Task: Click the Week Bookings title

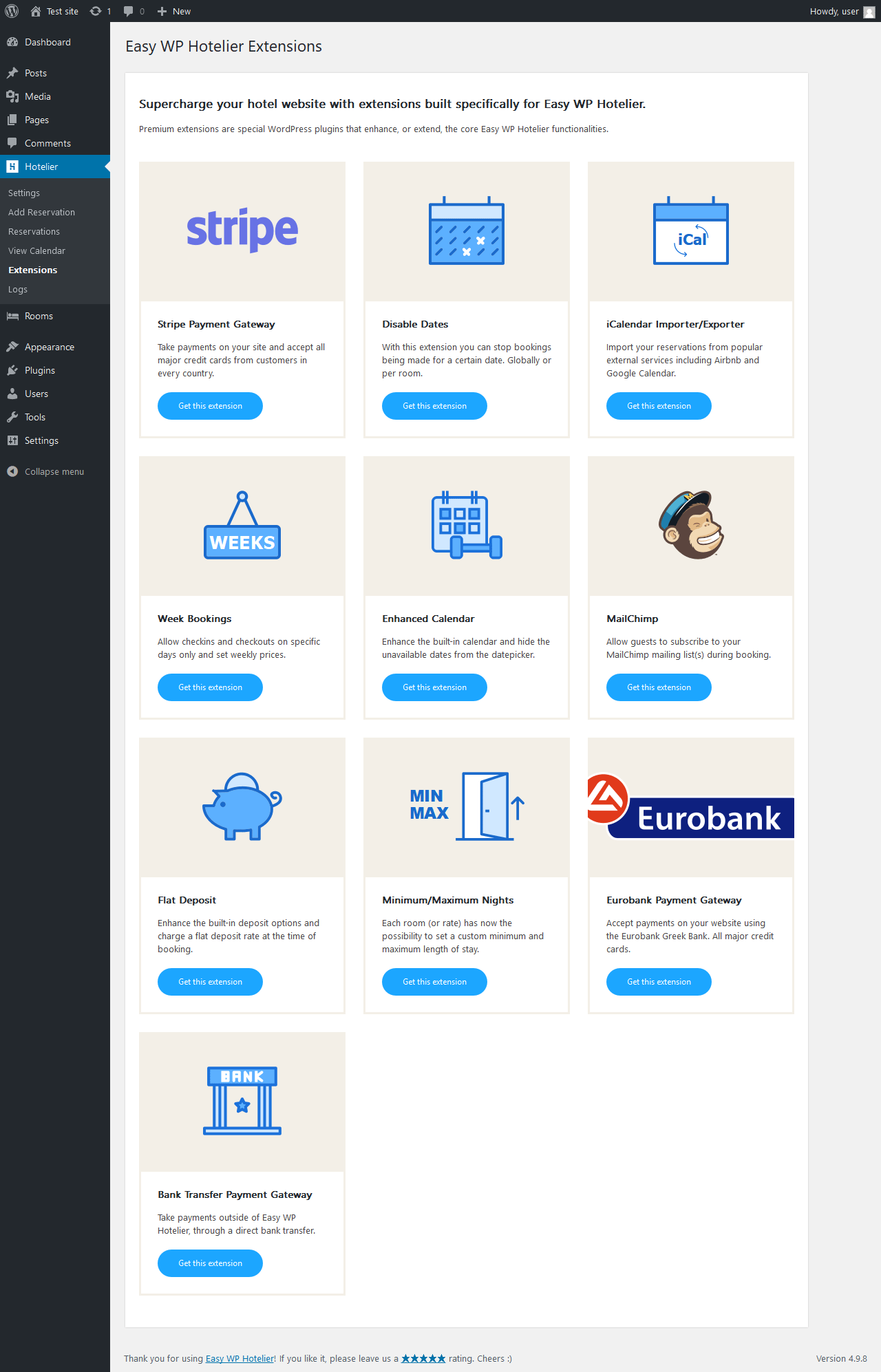Action: [195, 619]
